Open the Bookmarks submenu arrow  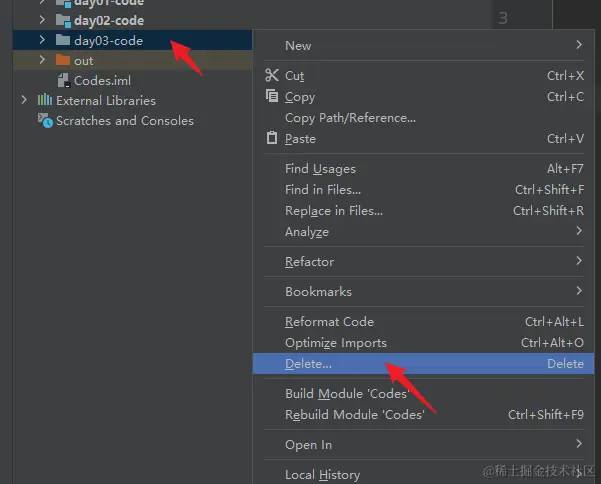pyautogui.click(x=579, y=290)
